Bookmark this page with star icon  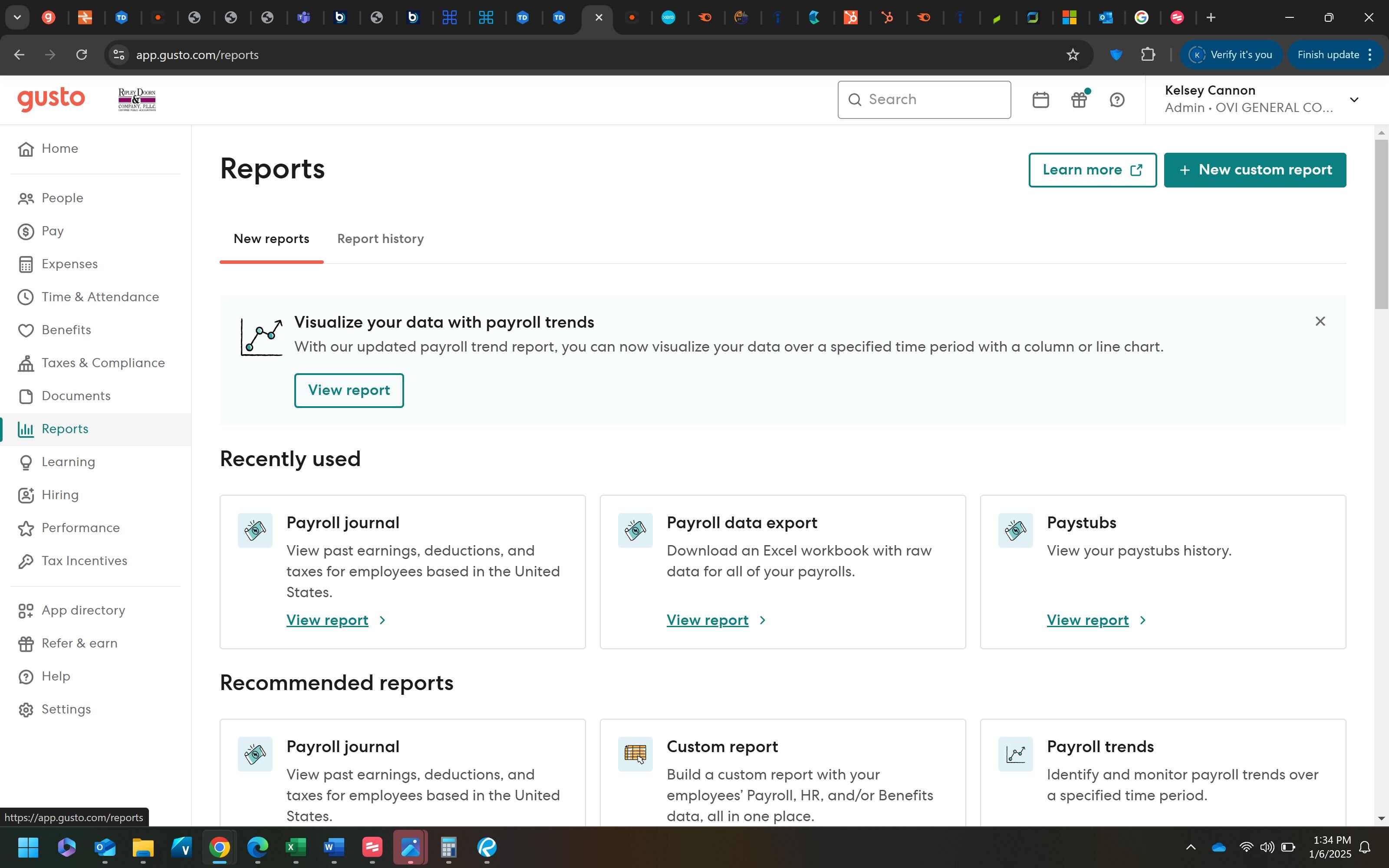pyautogui.click(x=1073, y=55)
